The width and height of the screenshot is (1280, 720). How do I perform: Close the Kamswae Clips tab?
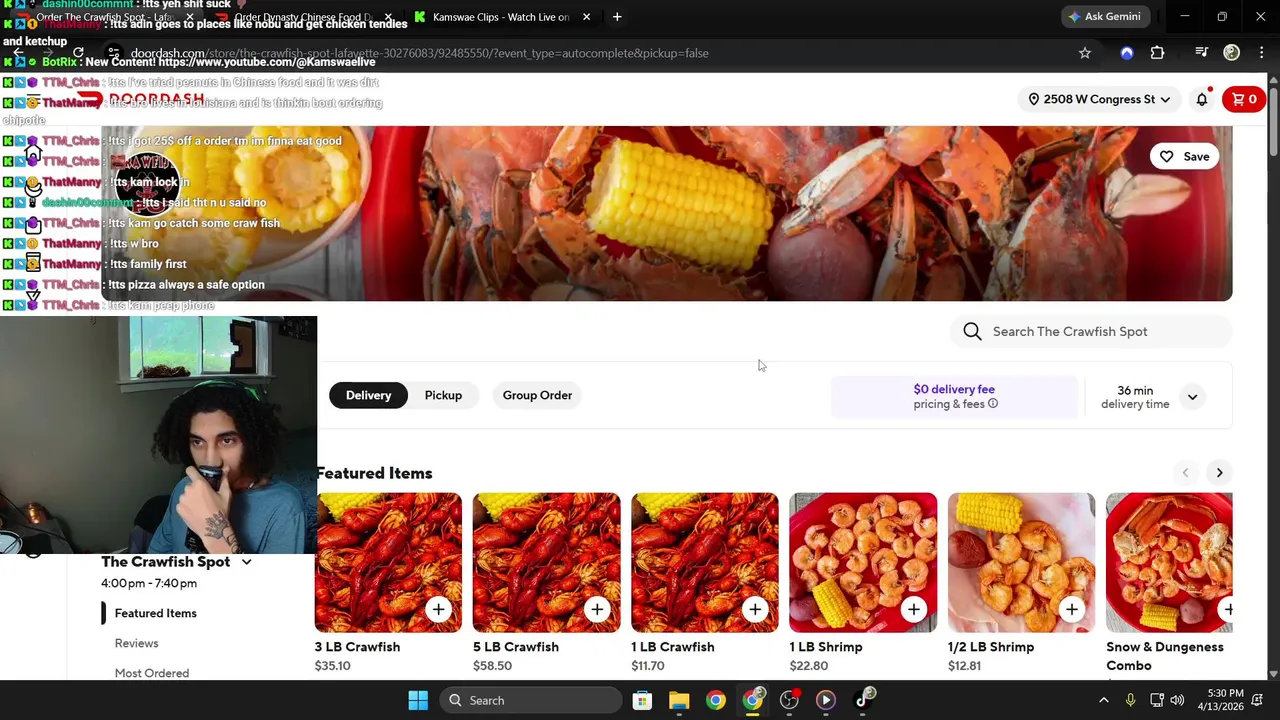point(586,17)
